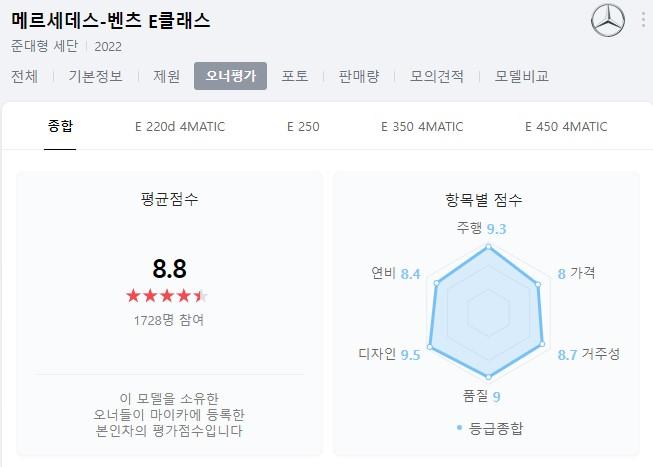Screen dimensions: 653x467
Task: Click the red star rating icons
Action: [x=168, y=296]
